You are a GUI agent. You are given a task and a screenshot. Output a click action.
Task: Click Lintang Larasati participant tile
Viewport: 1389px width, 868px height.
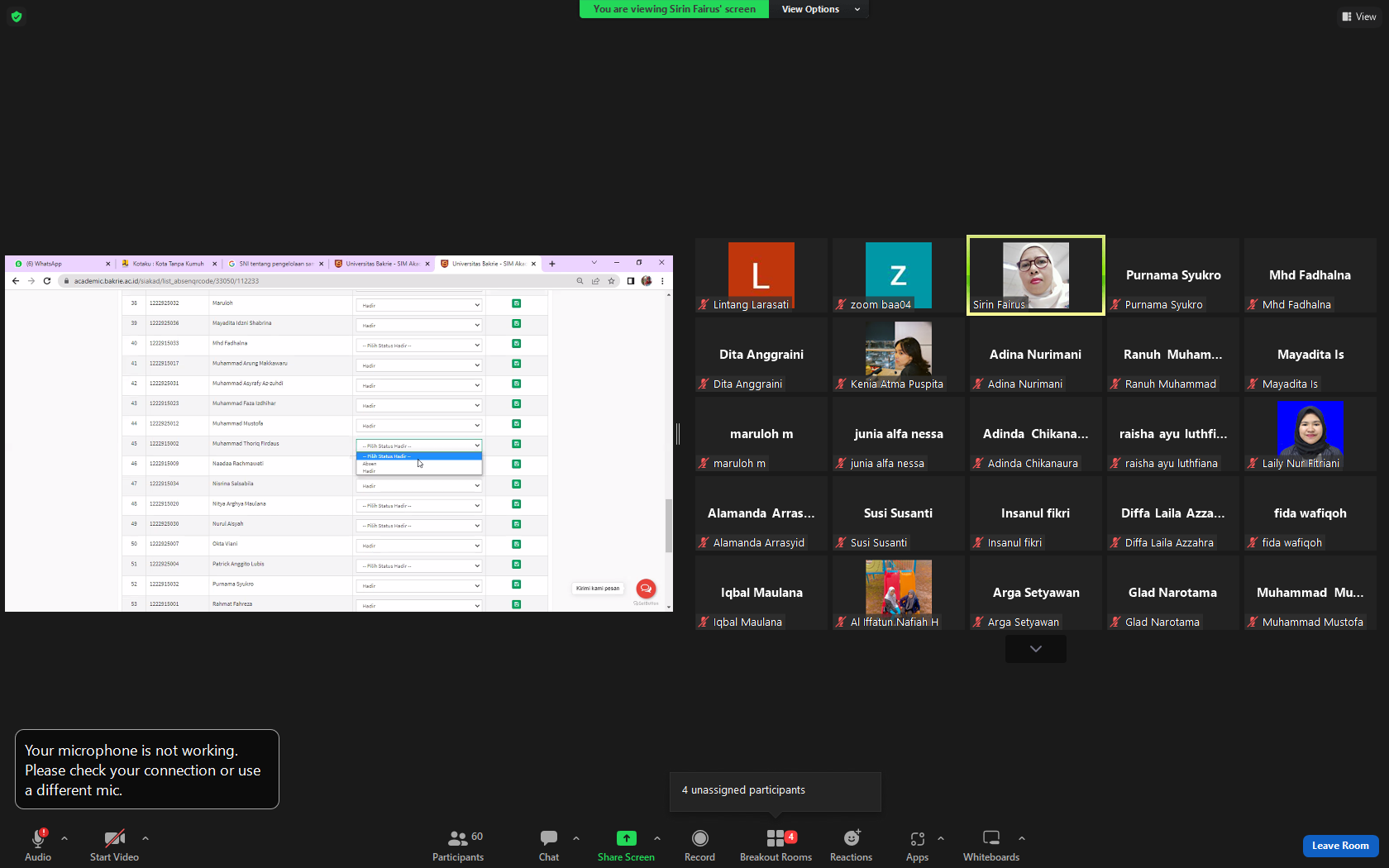point(761,275)
